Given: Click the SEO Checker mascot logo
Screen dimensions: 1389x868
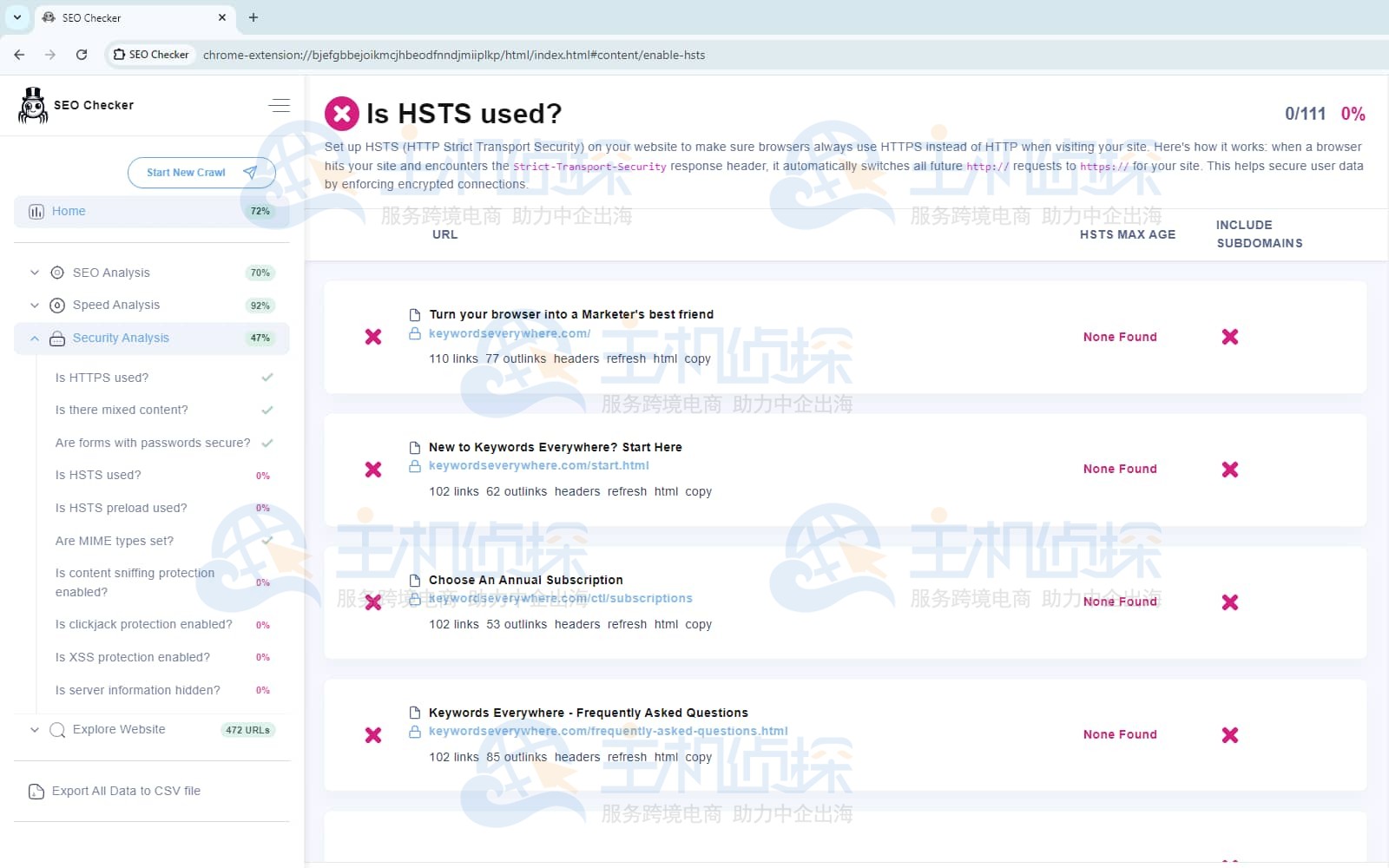Looking at the screenshot, I should tap(33, 106).
